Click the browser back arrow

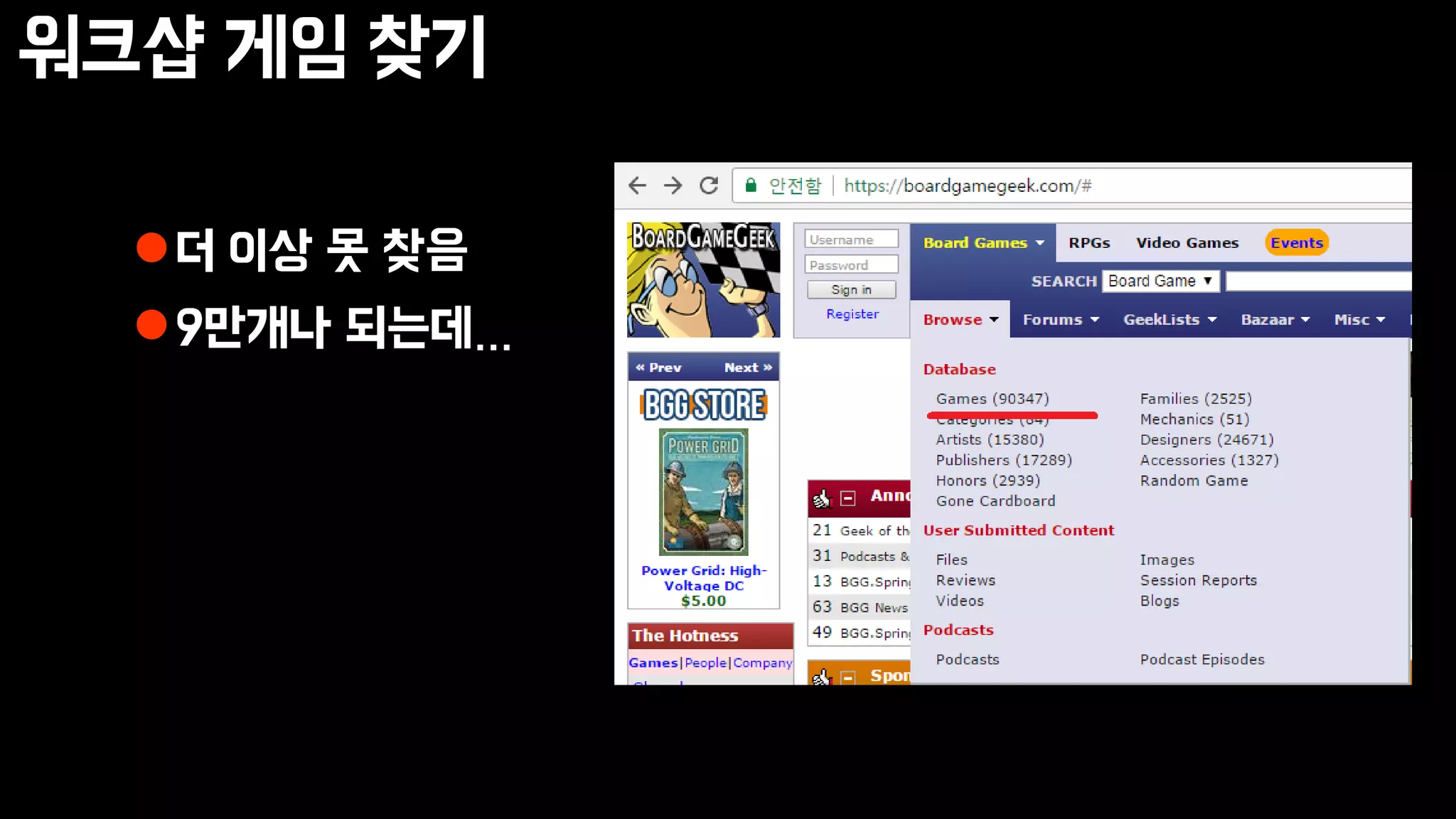point(638,186)
